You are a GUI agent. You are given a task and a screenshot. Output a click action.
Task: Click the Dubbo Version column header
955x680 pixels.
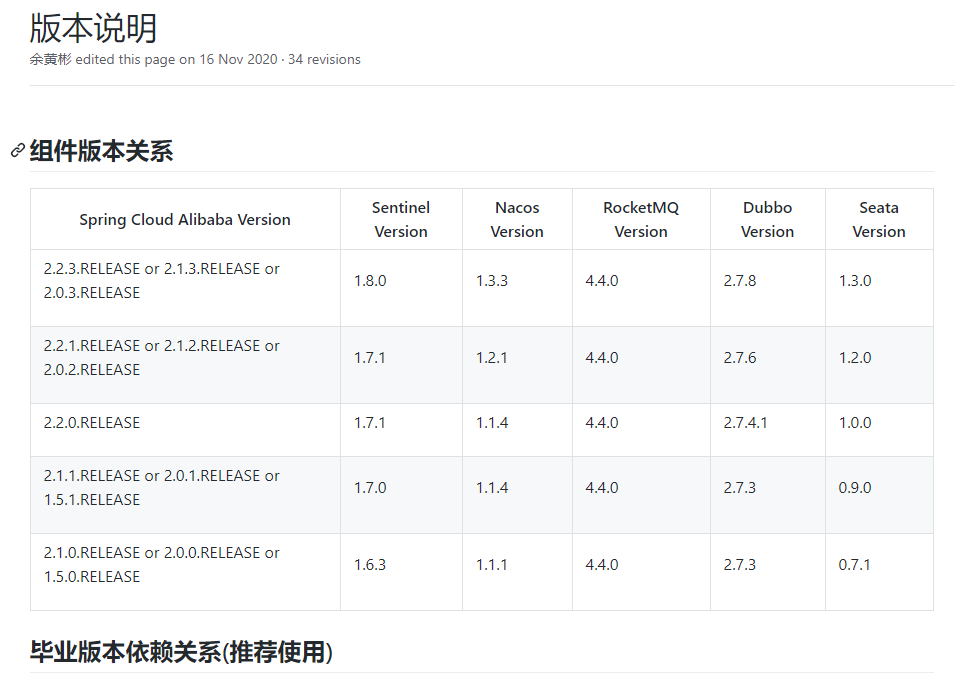tap(767, 220)
